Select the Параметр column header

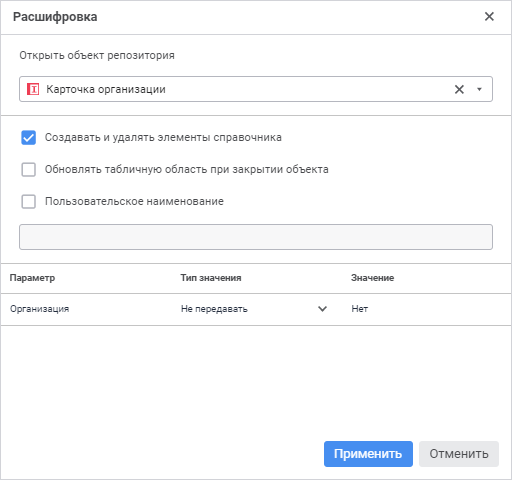(x=32, y=278)
